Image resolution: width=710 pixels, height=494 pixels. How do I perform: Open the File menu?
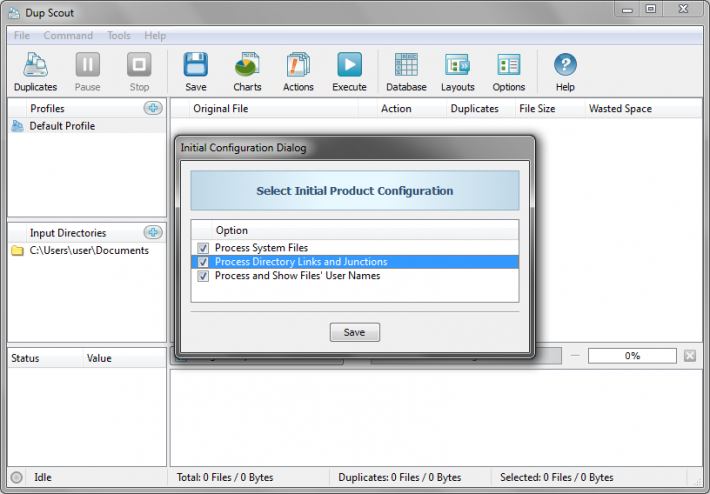click(x=21, y=35)
